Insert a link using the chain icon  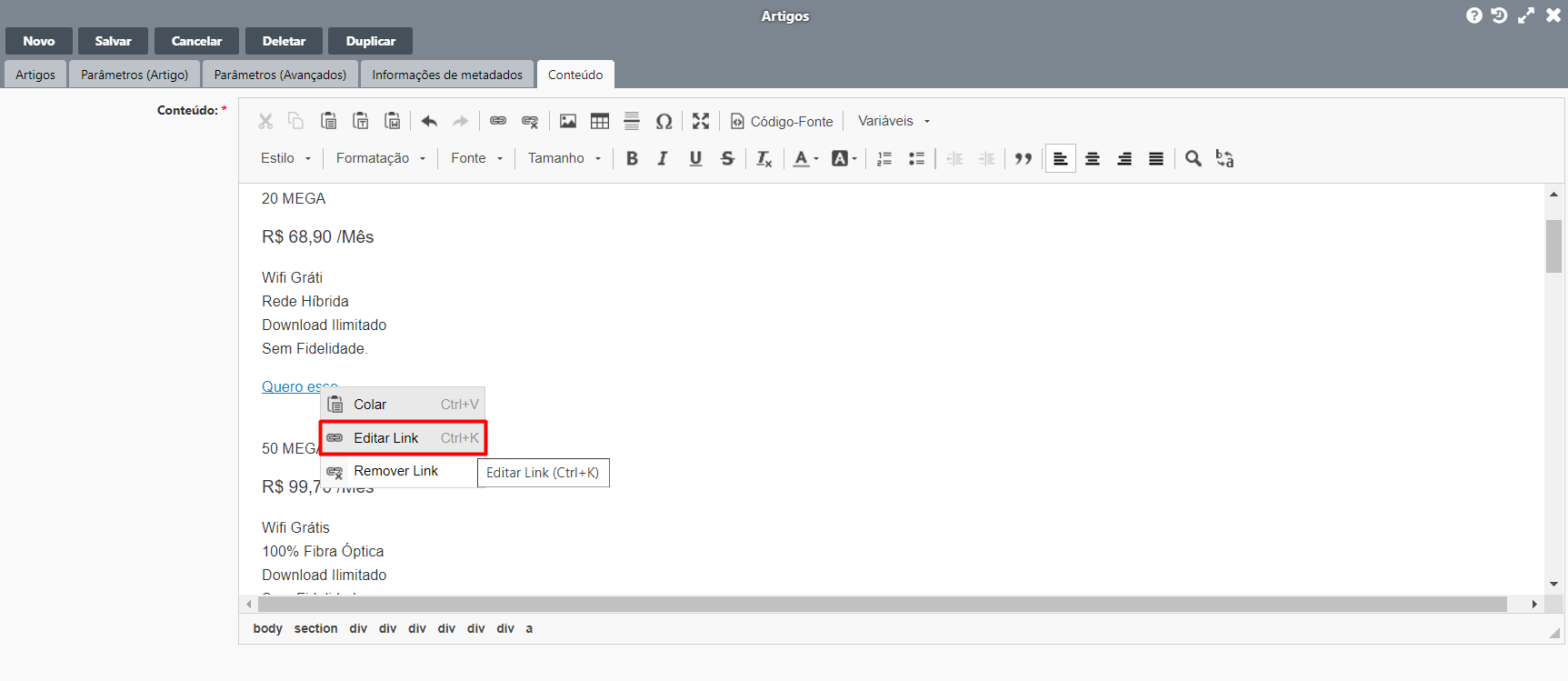tap(498, 121)
